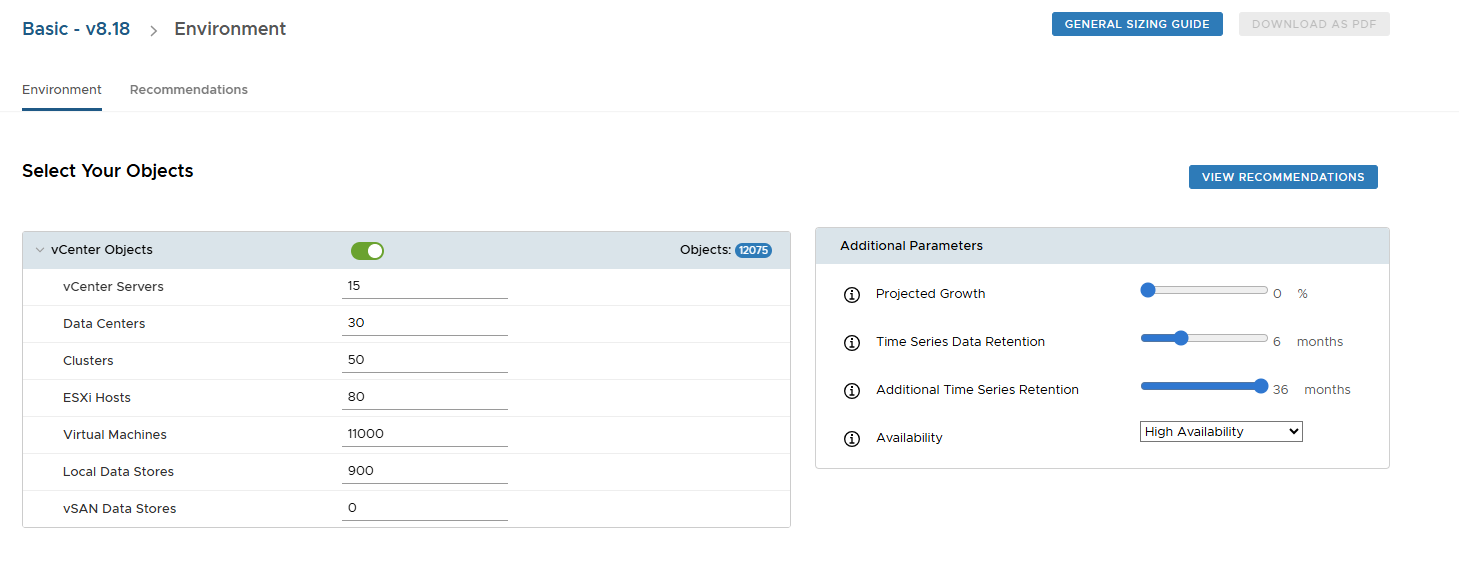This screenshot has width=1459, height=587.
Task: Click the Virtual Machines input field
Action: (x=424, y=434)
